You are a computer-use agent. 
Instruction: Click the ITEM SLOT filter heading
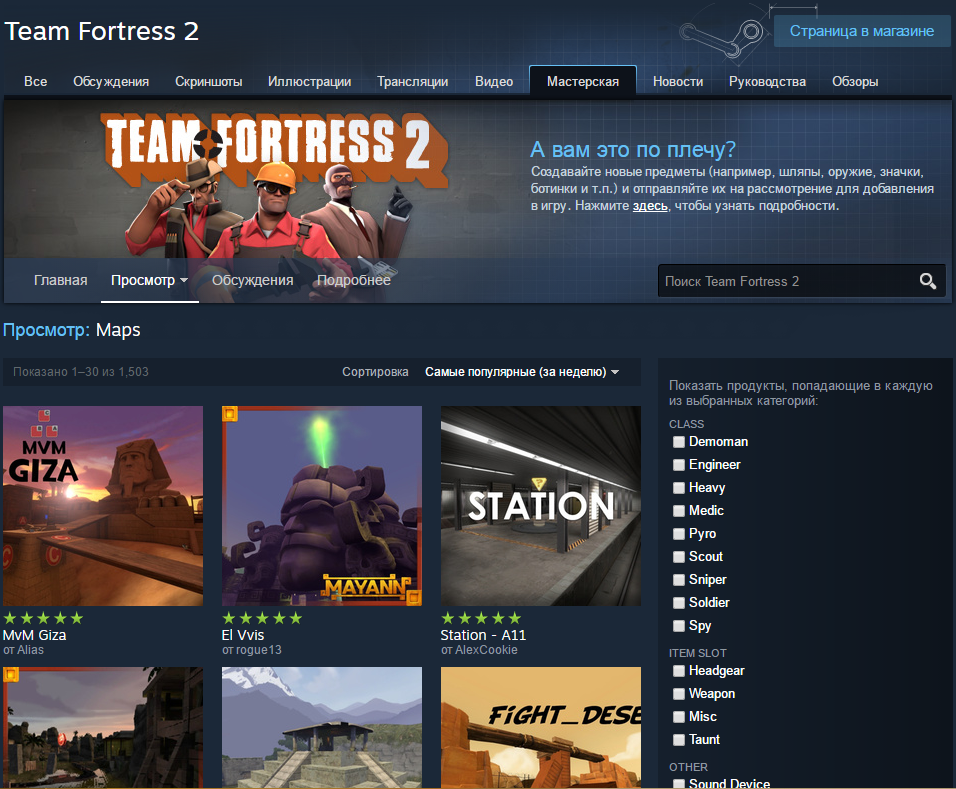697,653
